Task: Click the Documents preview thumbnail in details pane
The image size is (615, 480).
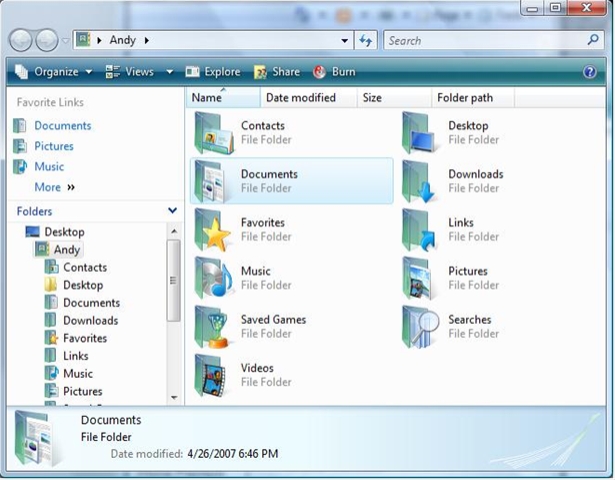Action: (x=37, y=437)
